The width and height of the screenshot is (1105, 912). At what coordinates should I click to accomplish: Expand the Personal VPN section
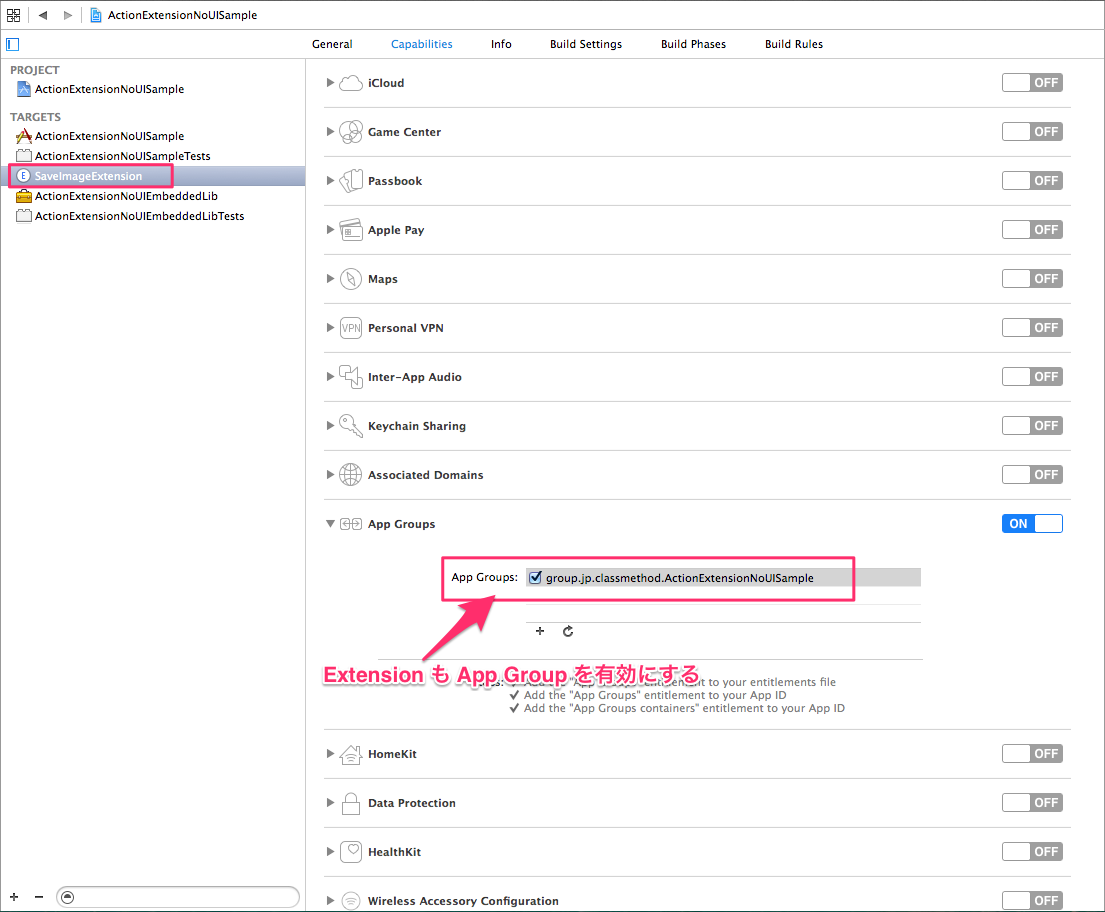pos(330,328)
